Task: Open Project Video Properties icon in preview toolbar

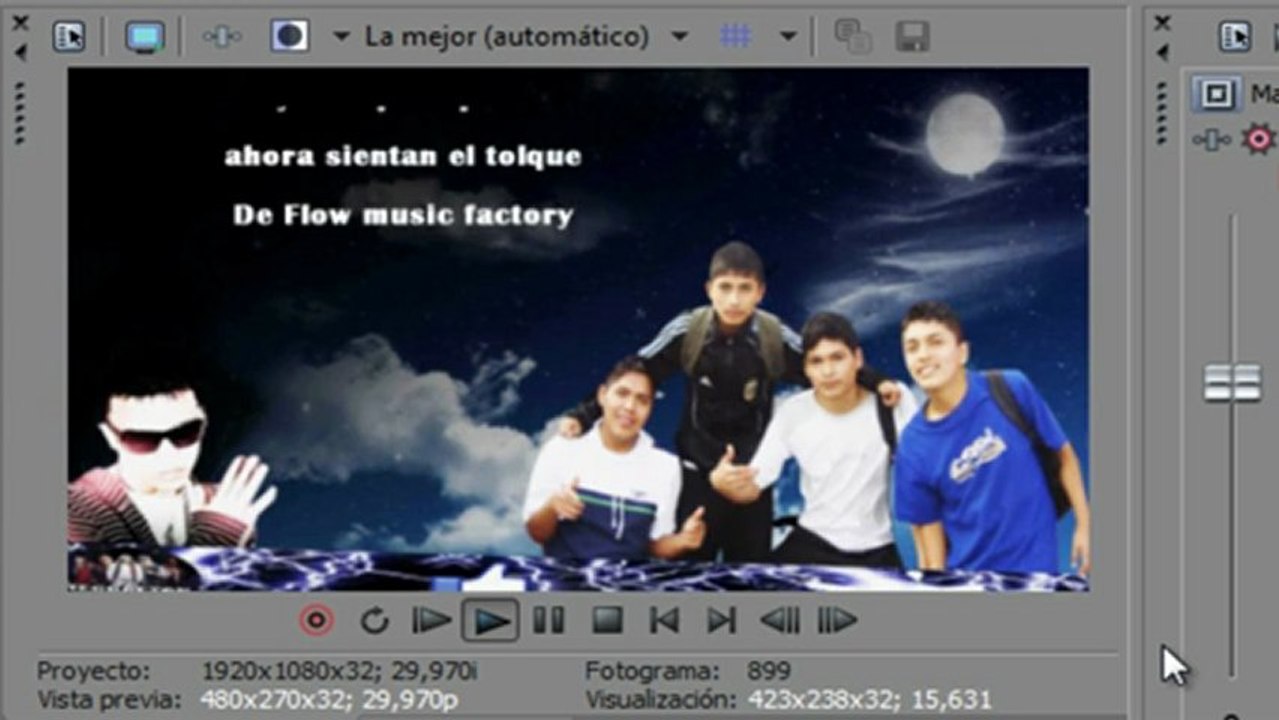Action: (69, 37)
